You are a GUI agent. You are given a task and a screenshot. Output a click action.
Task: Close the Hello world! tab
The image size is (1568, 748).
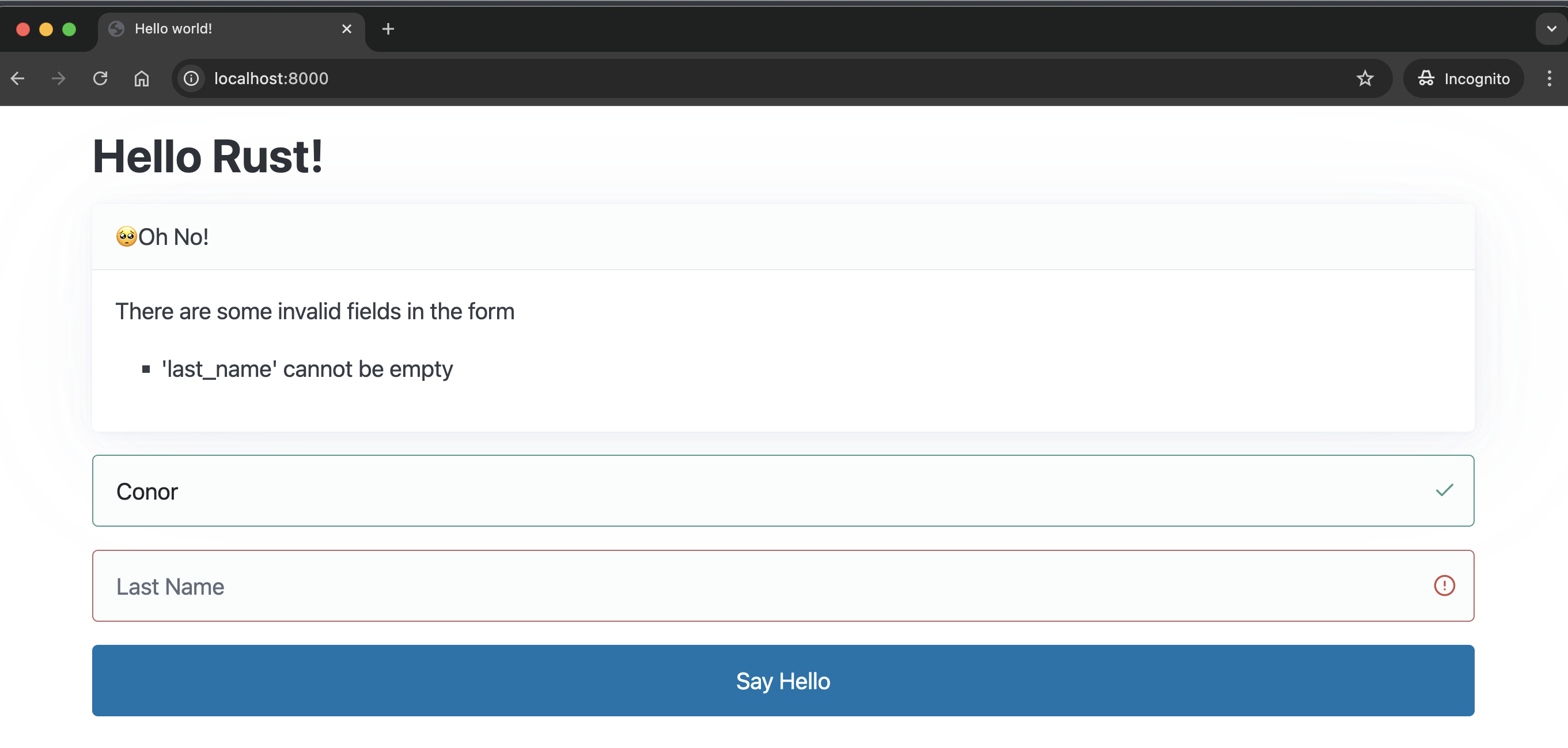tap(347, 29)
